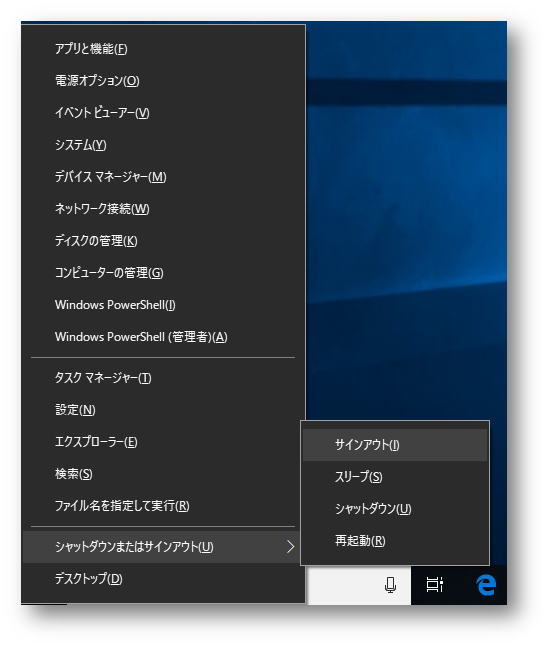The image size is (549, 647).
Task: Run Windows PowerShell (管理者)(A)
Action: click(x=164, y=337)
